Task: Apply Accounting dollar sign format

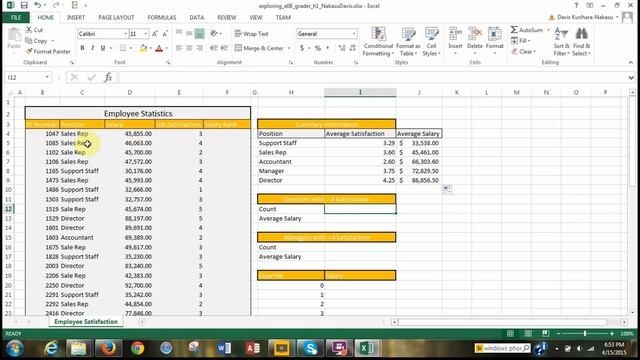Action: point(302,48)
